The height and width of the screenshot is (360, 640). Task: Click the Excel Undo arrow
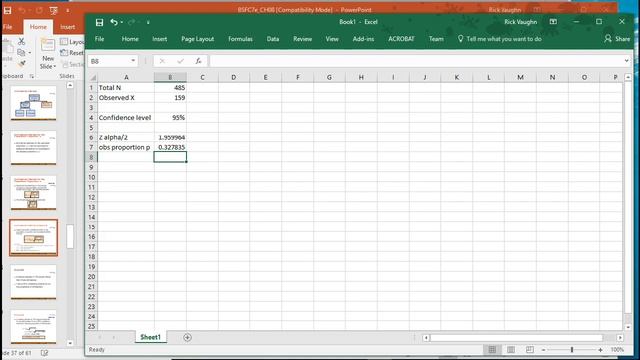(114, 22)
